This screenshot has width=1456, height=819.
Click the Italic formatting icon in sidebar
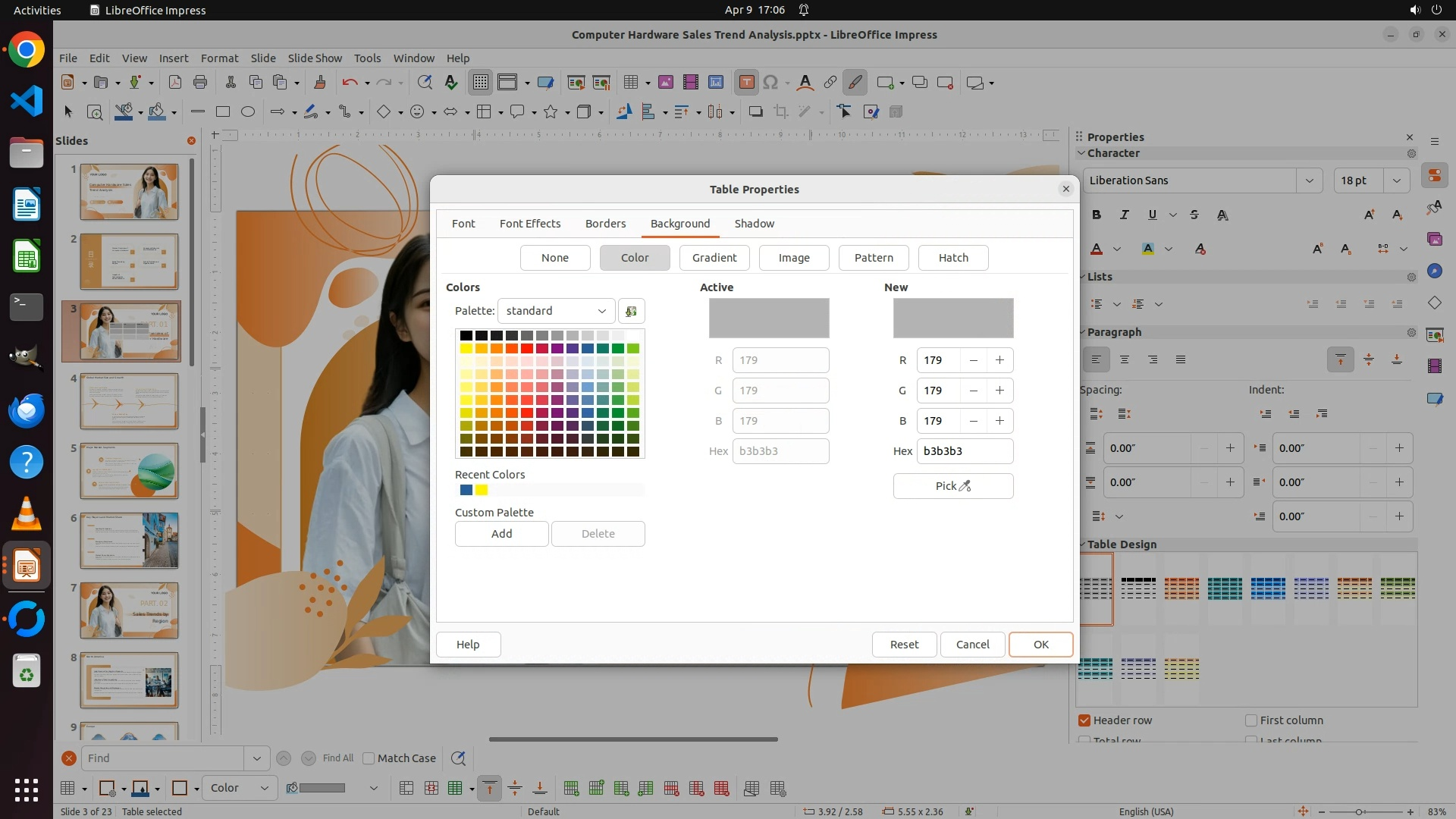[x=1125, y=215]
